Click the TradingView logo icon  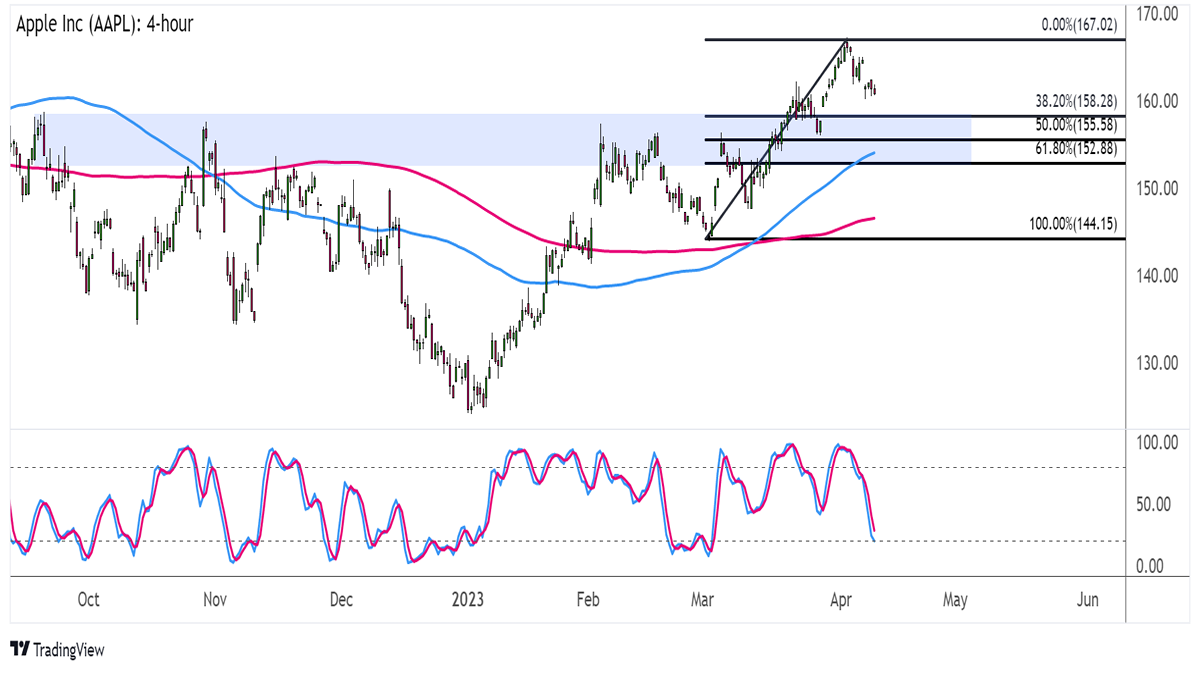pyautogui.click(x=19, y=651)
